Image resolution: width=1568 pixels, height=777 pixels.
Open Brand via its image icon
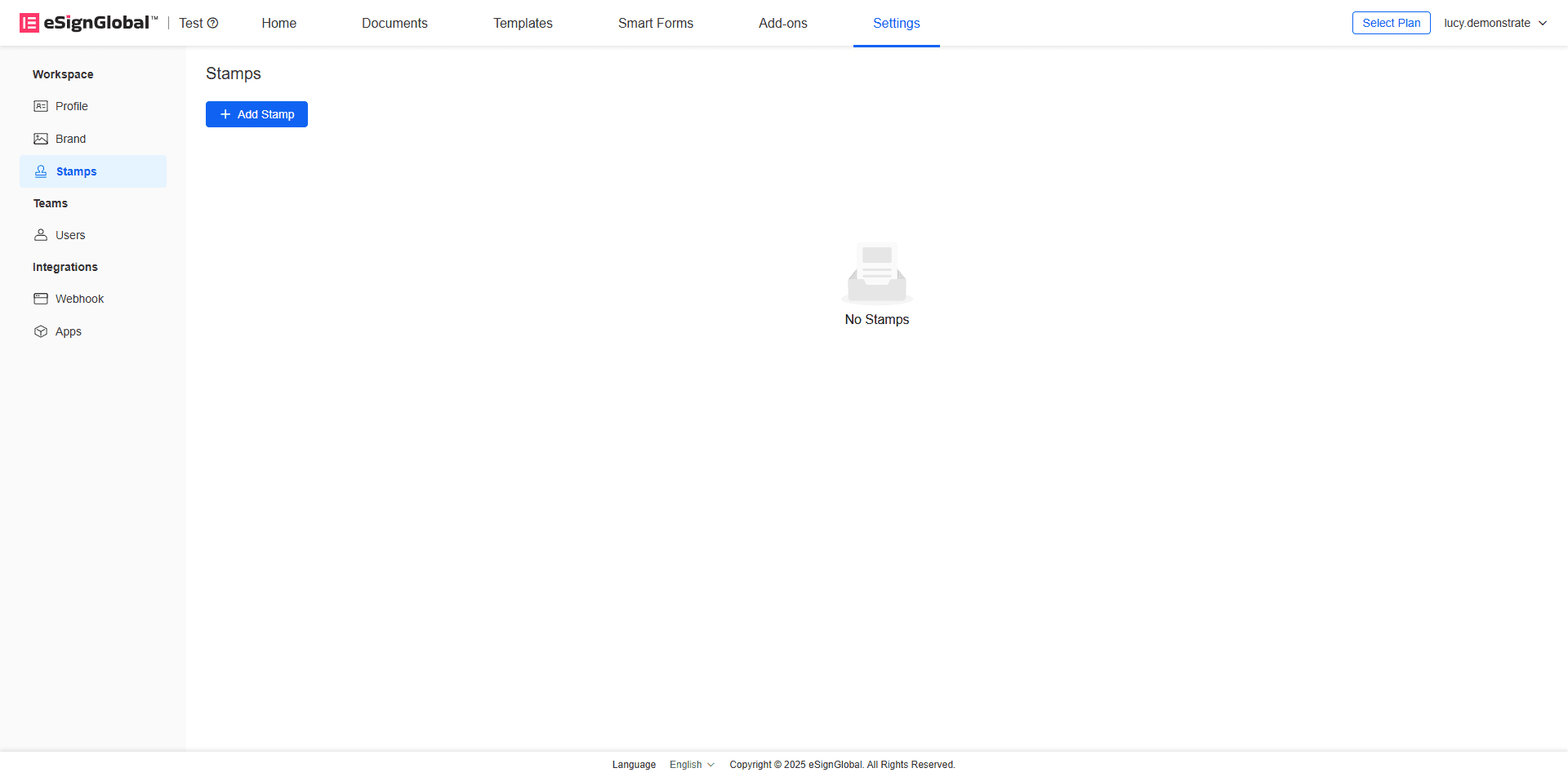pos(41,139)
